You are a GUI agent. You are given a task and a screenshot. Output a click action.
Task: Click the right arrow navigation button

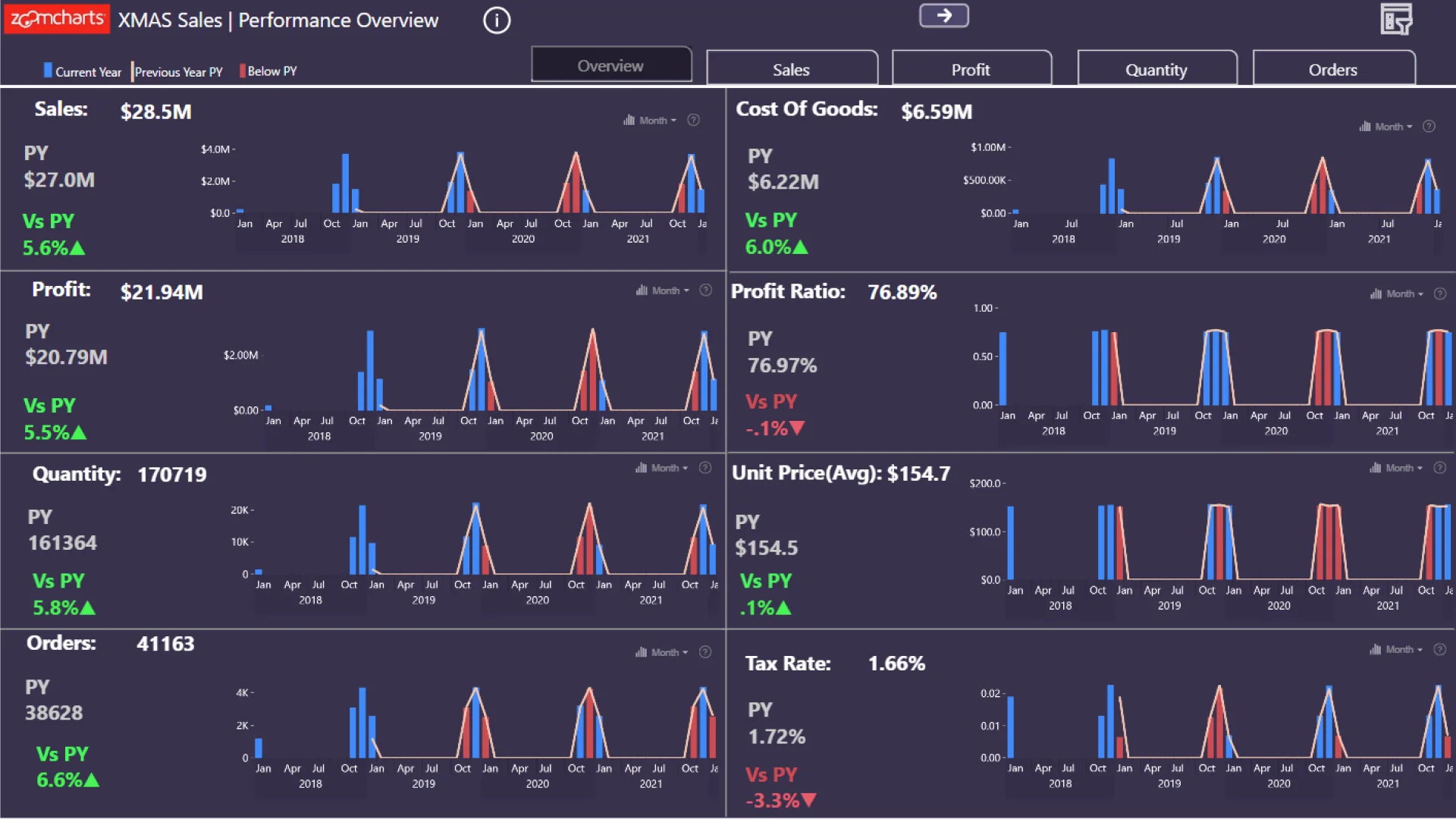coord(943,15)
